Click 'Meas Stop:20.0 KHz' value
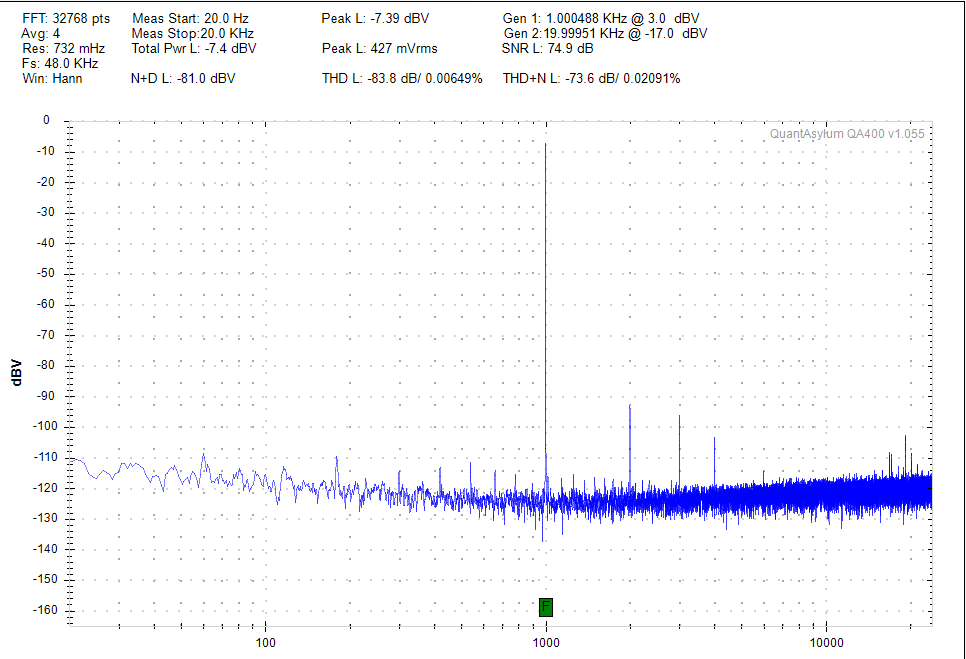Screen dimensions: 966x659 [x=192, y=33]
